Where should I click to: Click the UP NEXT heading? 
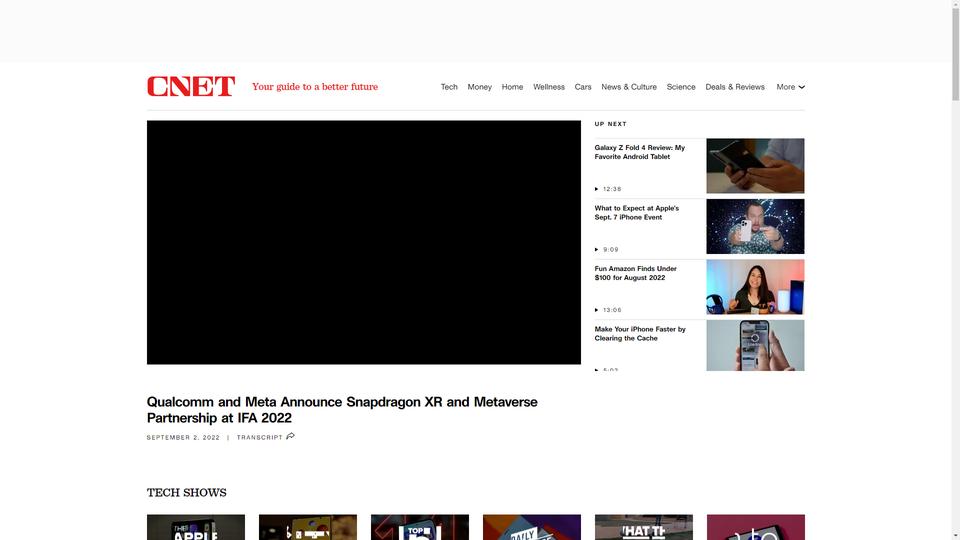click(x=610, y=124)
